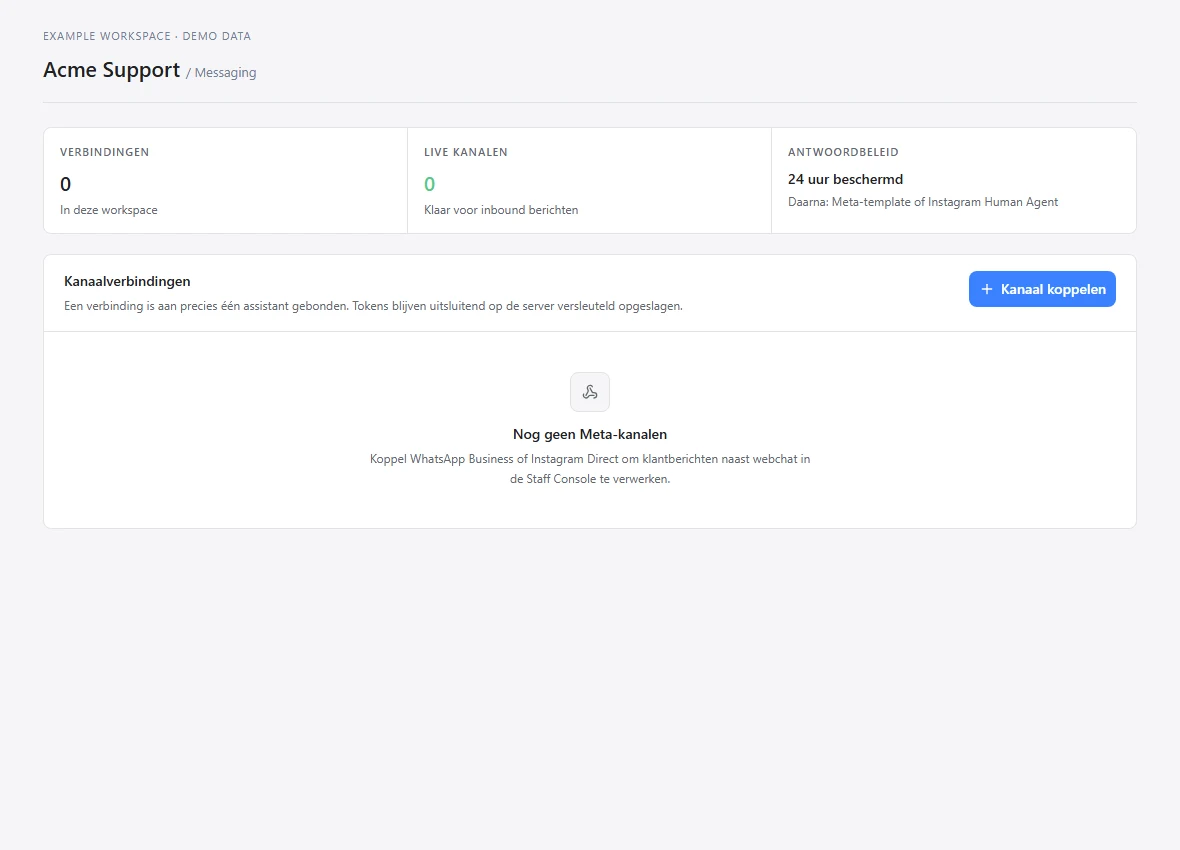Click the In deze workspace caption
Screen dimensions: 1180x850
(x=109, y=210)
